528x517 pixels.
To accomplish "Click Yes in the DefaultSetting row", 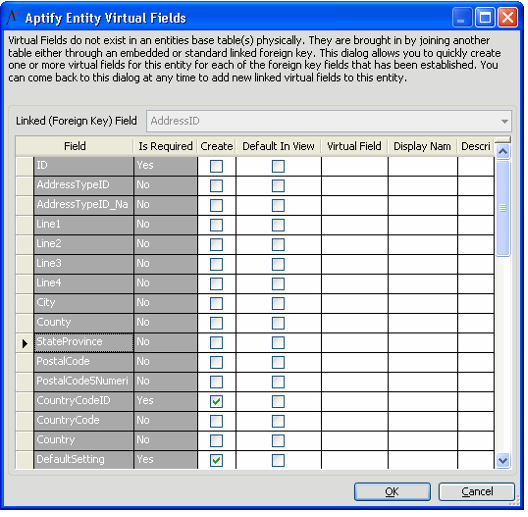I will point(145,460).
